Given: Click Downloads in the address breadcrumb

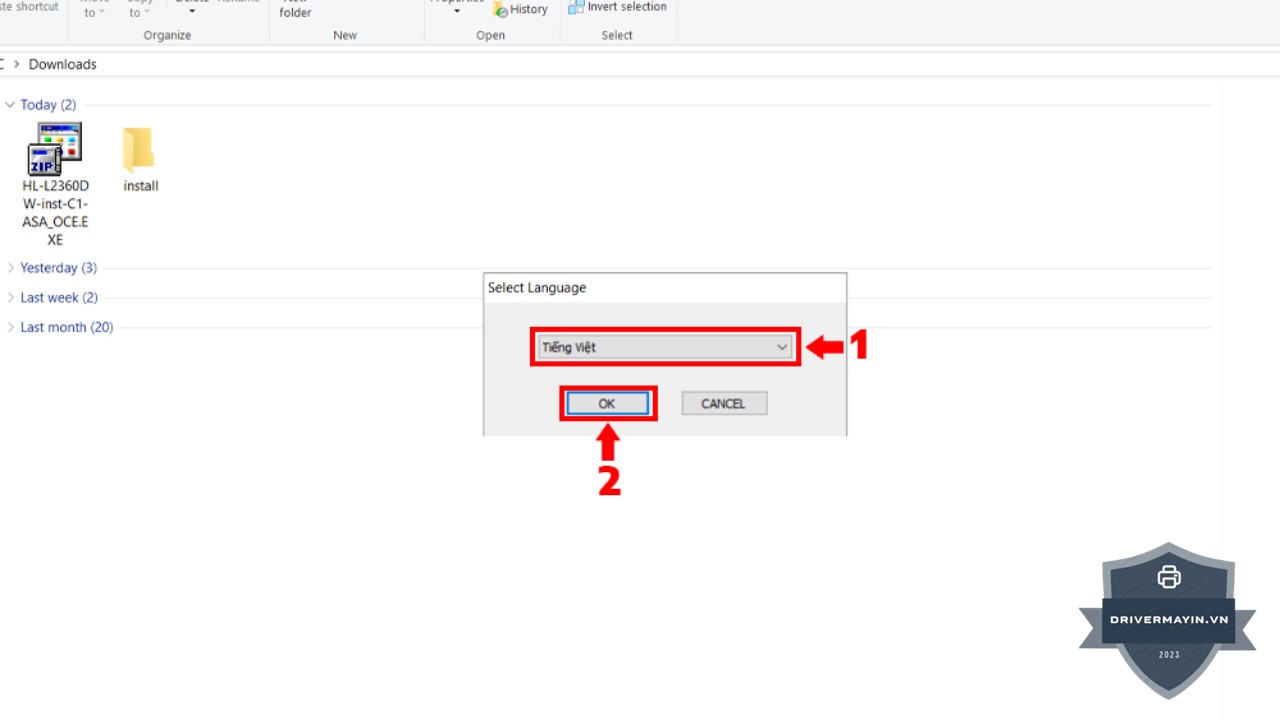Looking at the screenshot, I should pyautogui.click(x=62, y=64).
